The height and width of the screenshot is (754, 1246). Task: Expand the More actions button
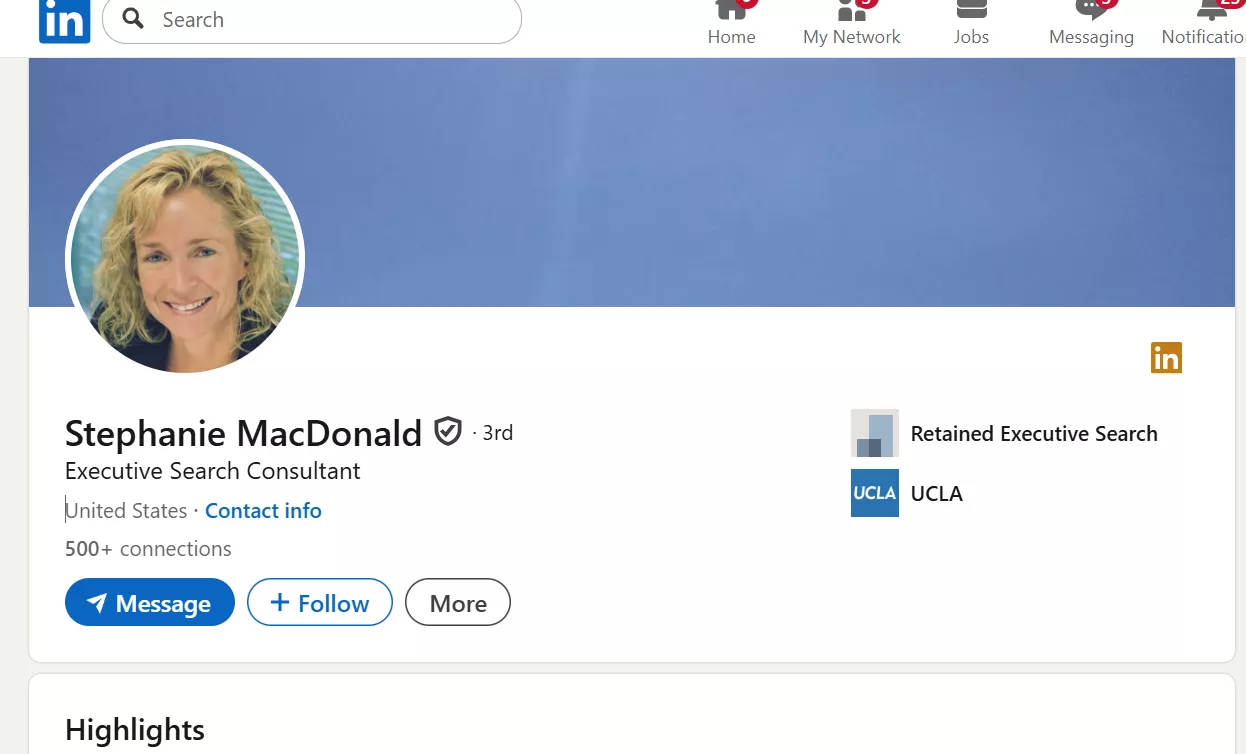(458, 603)
